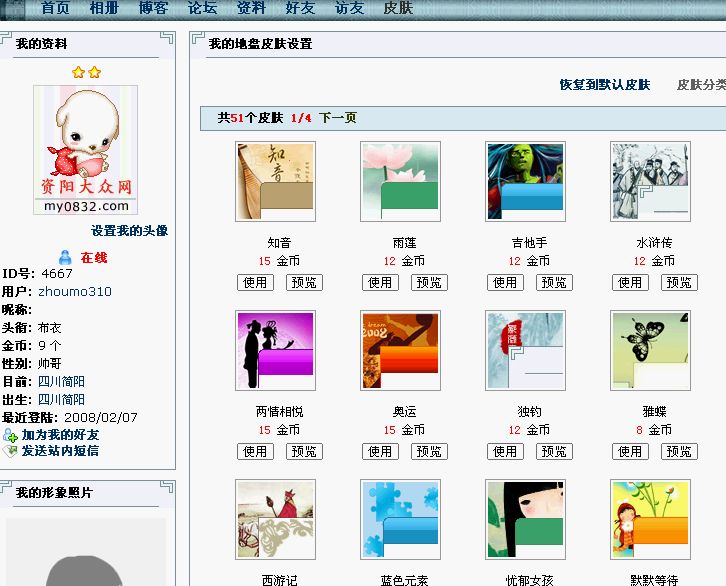Click 预览 button under 独钓
Image resolution: width=726 pixels, height=586 pixels.
point(554,451)
